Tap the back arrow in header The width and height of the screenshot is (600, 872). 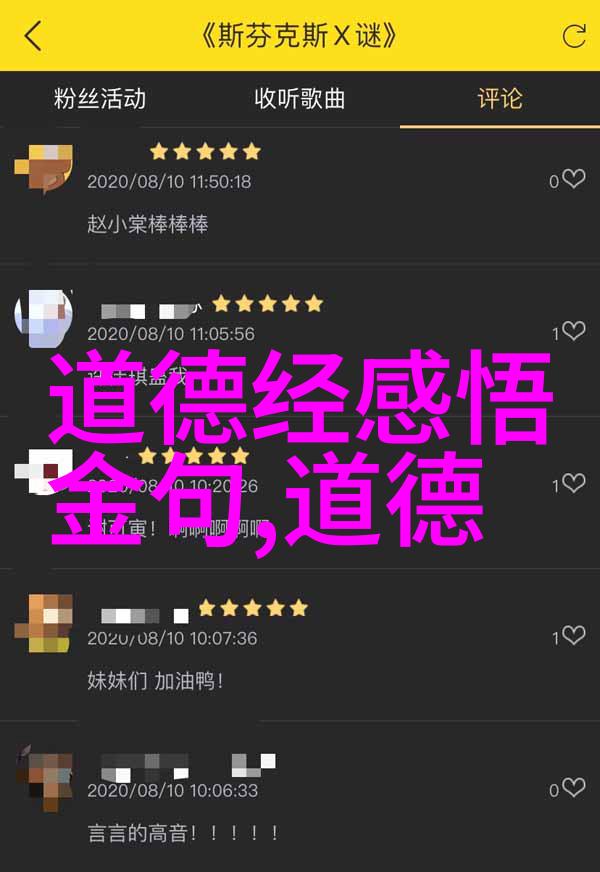[x=33, y=37]
